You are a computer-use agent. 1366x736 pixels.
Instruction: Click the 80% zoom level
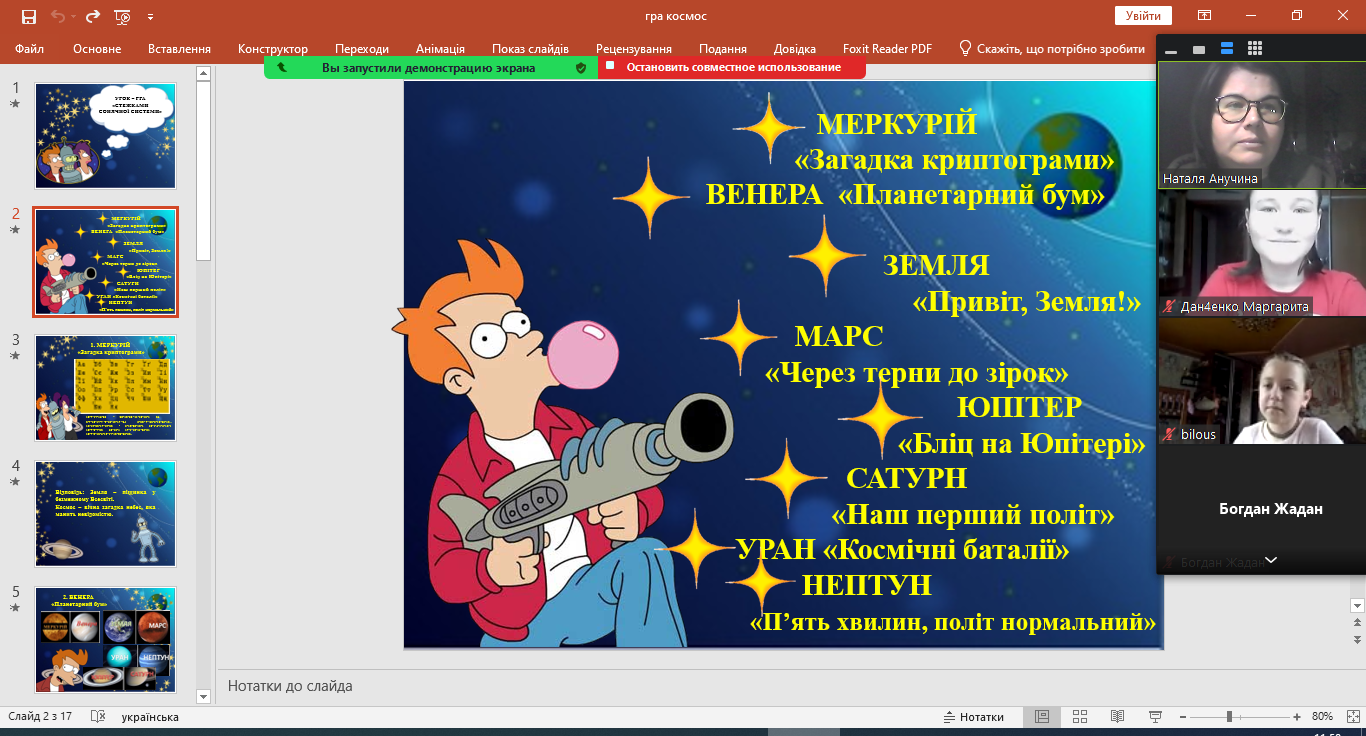coord(1322,717)
